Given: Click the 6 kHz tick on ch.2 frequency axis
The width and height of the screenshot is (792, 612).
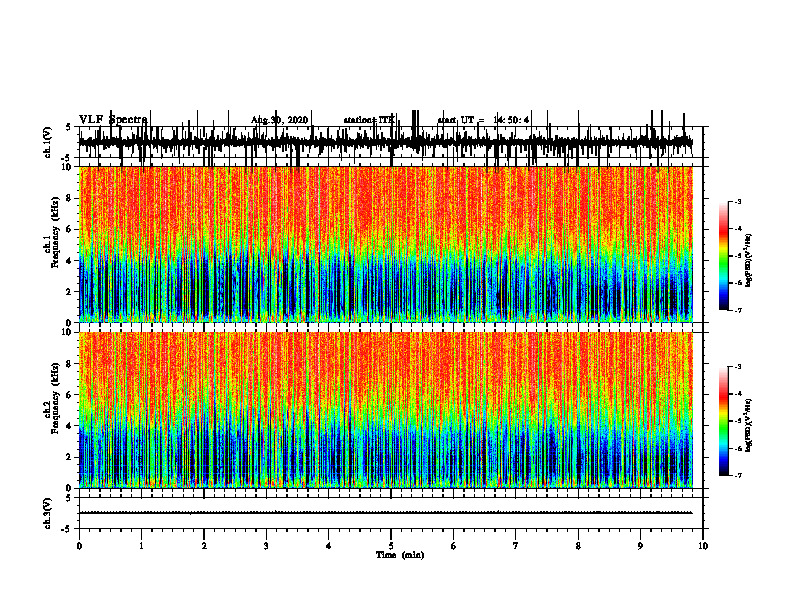Looking at the screenshot, I should (x=70, y=395).
